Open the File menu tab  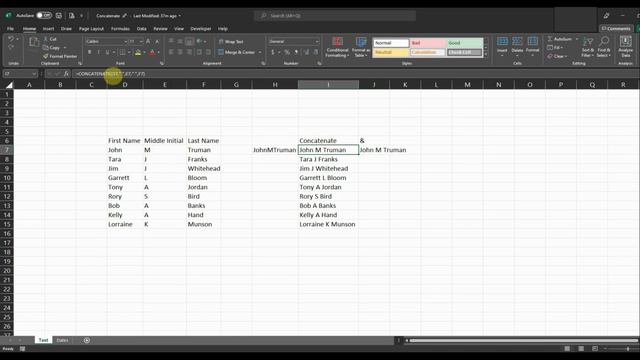pyautogui.click(x=10, y=29)
